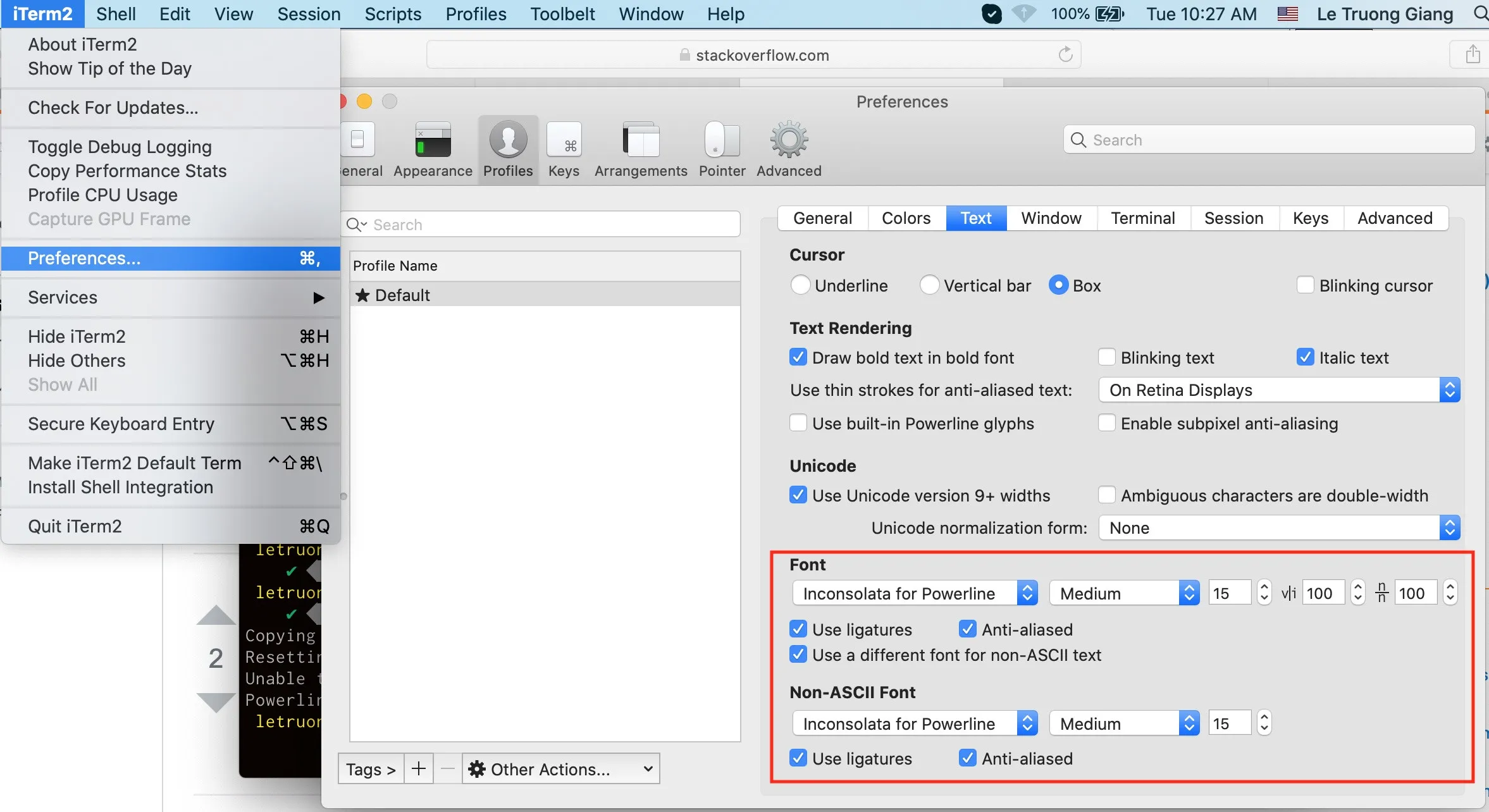Viewport: 1489px width, 812px height.
Task: Open the Unicode normalization form dropdown
Action: [x=1279, y=528]
